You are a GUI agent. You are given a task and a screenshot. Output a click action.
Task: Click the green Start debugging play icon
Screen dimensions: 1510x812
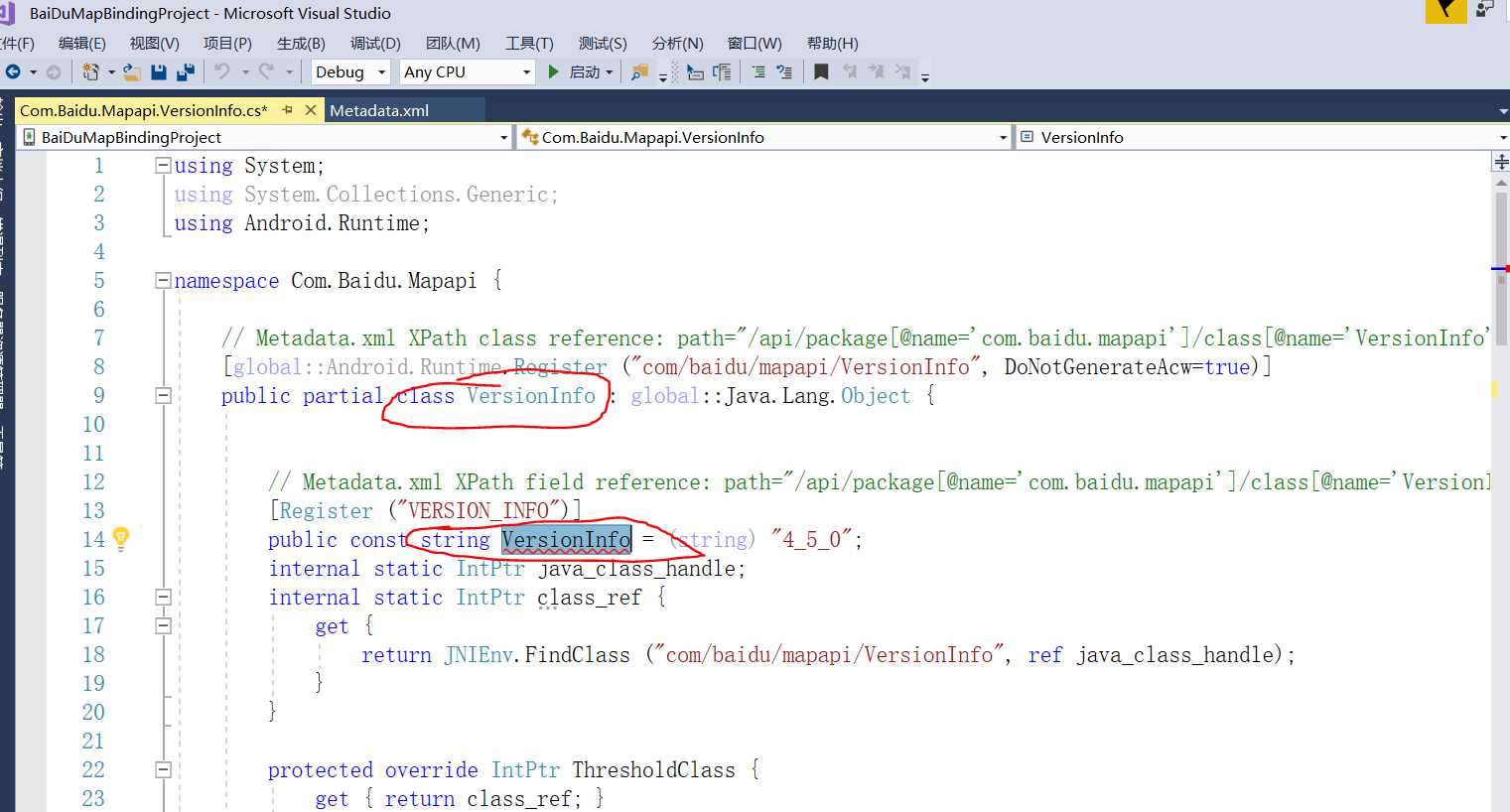[554, 71]
